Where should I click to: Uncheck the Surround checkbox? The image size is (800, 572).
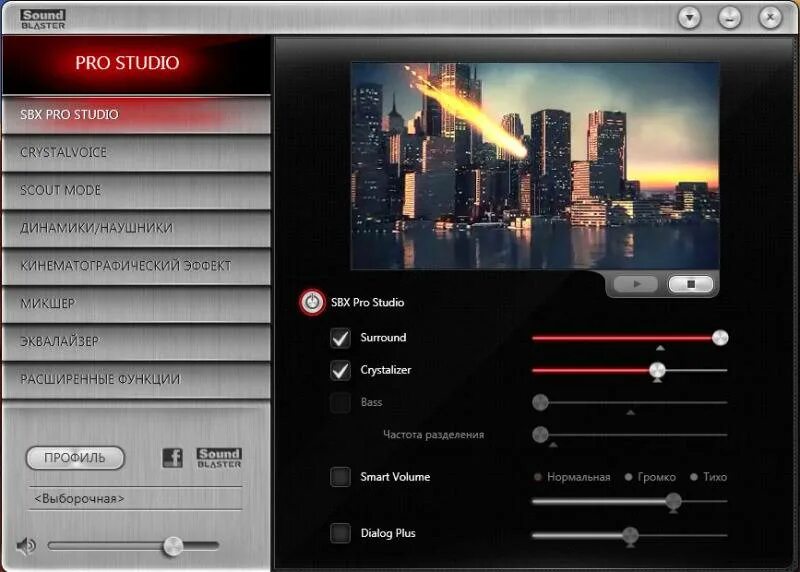340,338
